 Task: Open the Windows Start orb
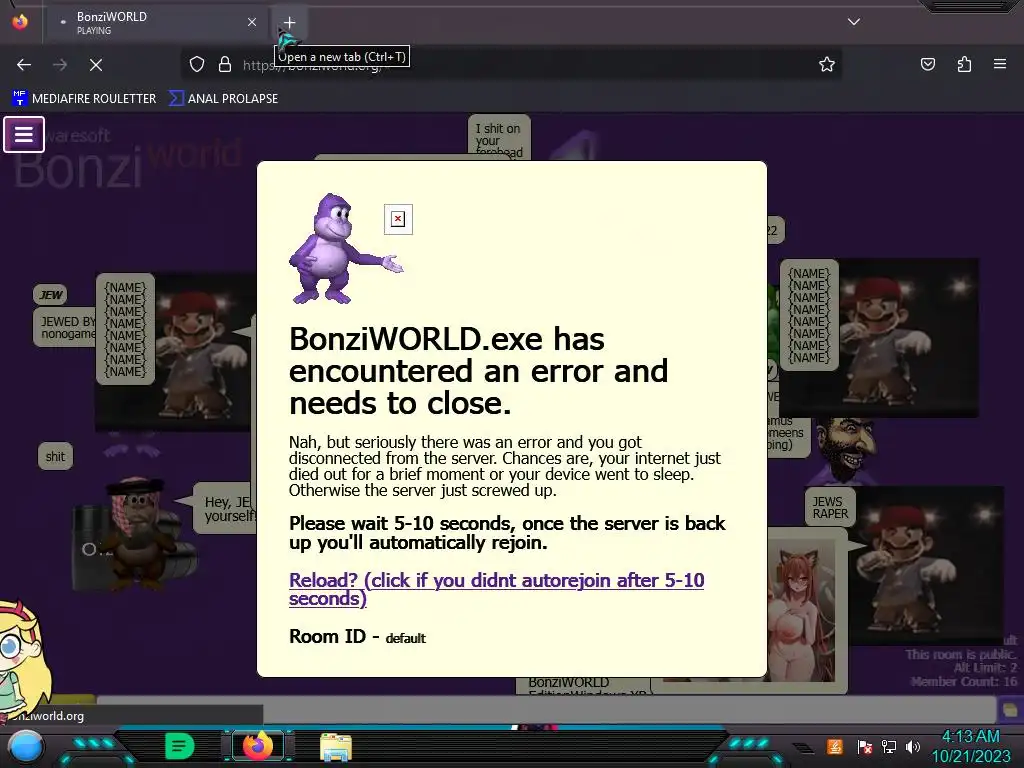(26, 746)
